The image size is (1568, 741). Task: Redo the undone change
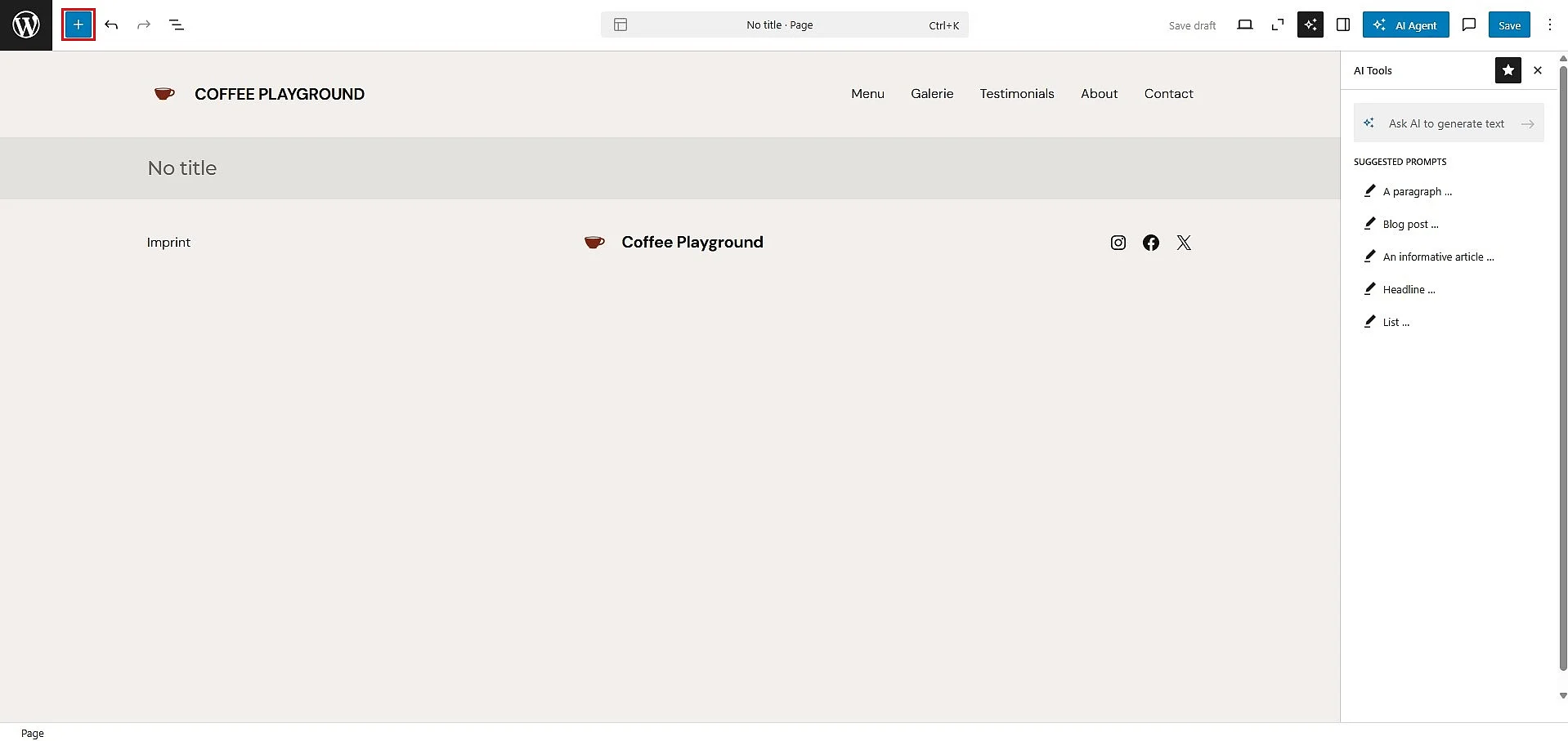coord(144,25)
